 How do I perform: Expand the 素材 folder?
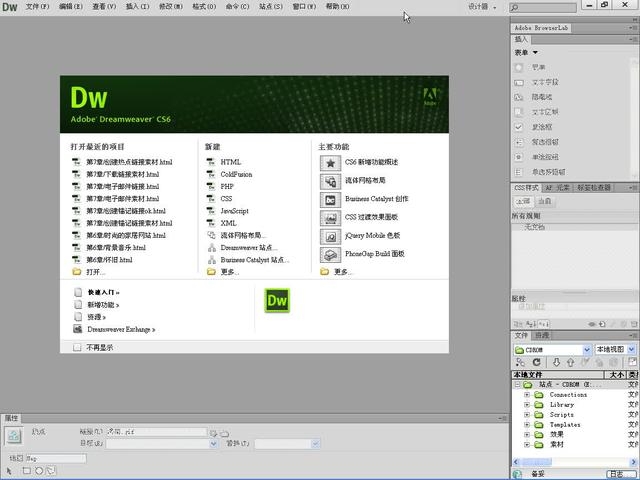527,444
